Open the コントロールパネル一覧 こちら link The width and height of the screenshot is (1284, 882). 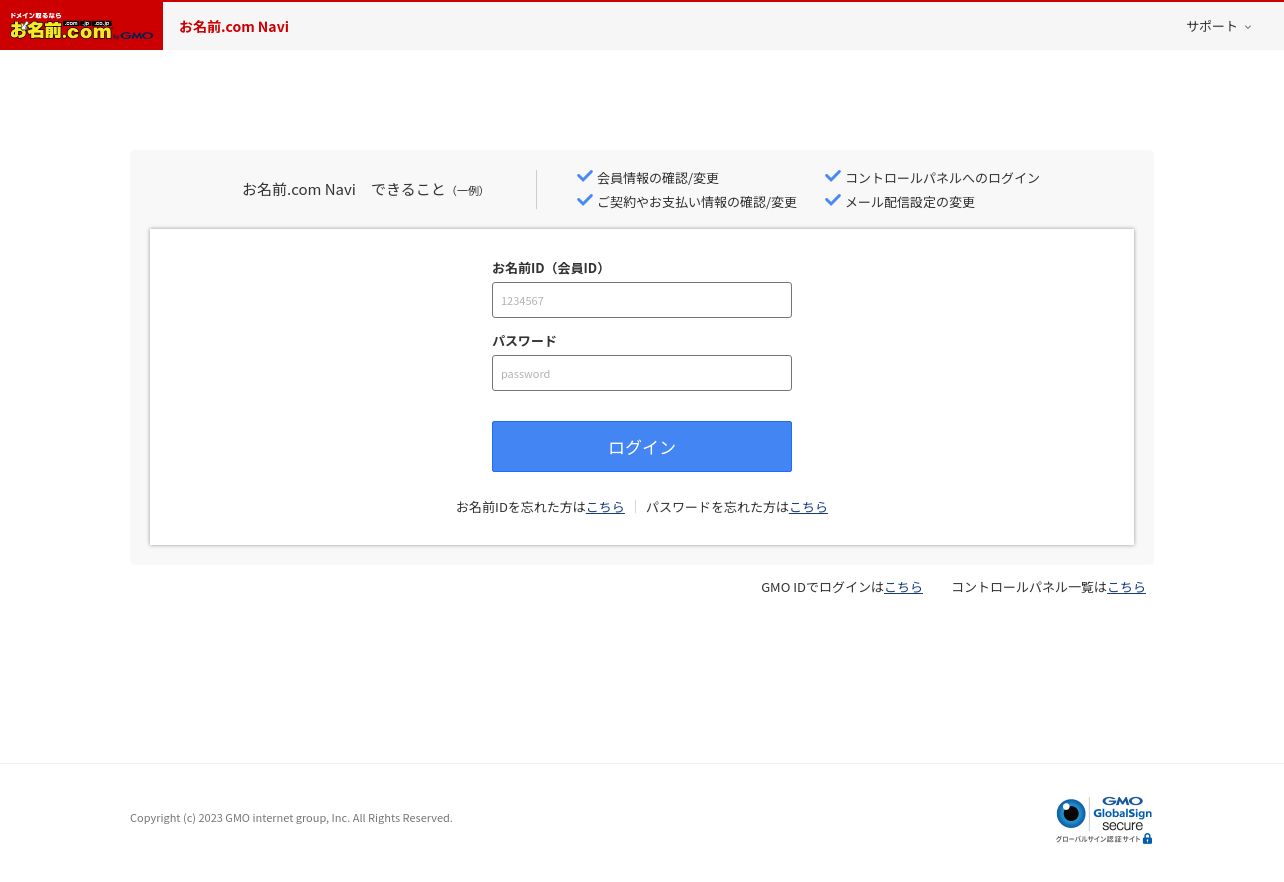pos(1126,587)
